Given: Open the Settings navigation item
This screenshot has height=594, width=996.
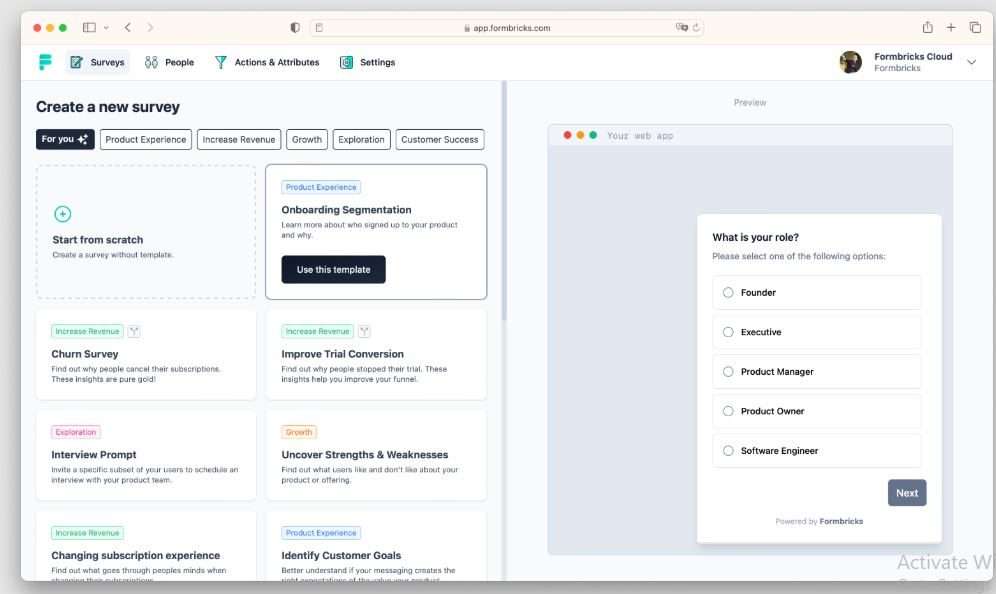Looking at the screenshot, I should [x=367, y=62].
